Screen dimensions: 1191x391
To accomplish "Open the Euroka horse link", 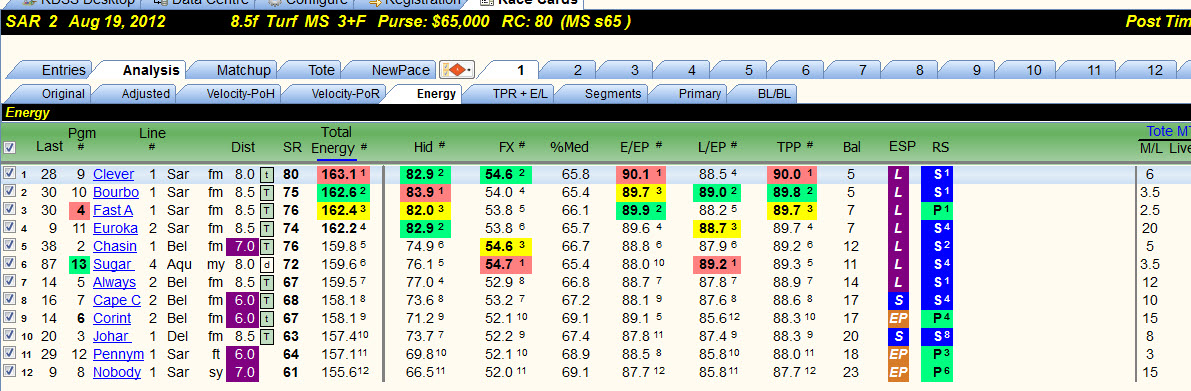I will tap(115, 228).
